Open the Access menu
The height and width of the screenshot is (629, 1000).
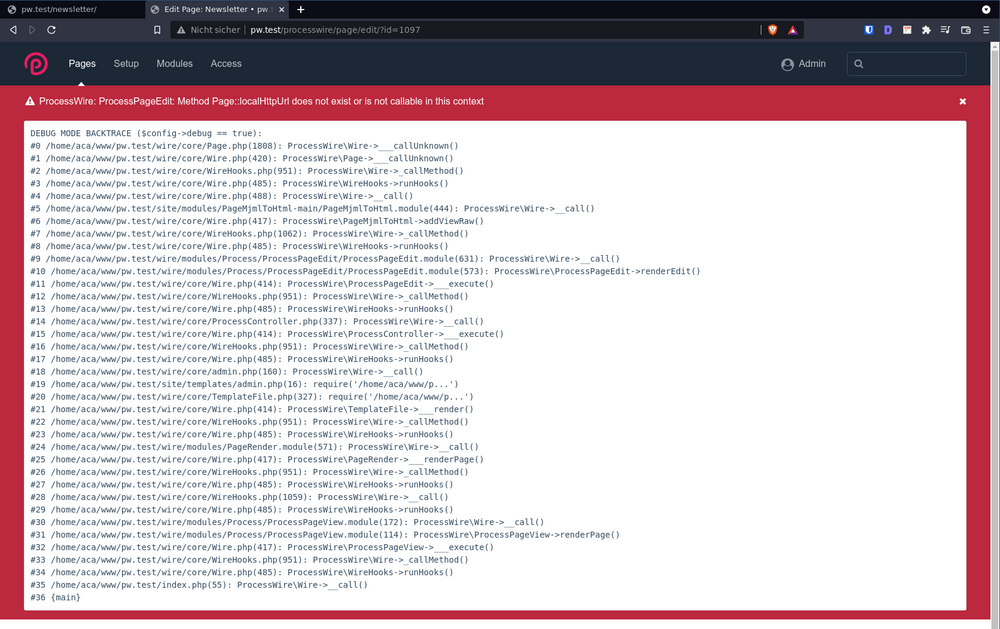coord(226,64)
